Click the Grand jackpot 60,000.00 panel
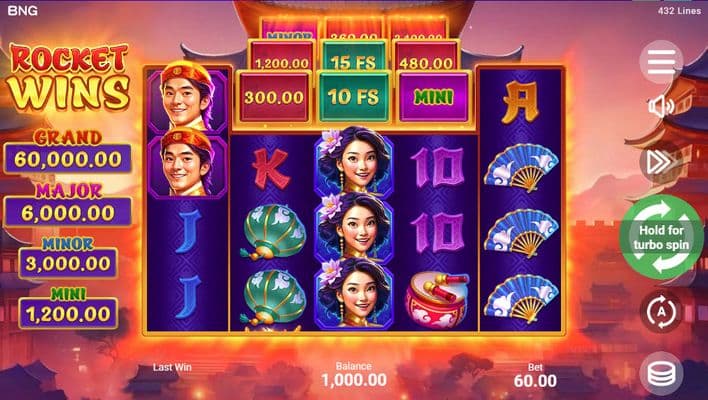 68,159
